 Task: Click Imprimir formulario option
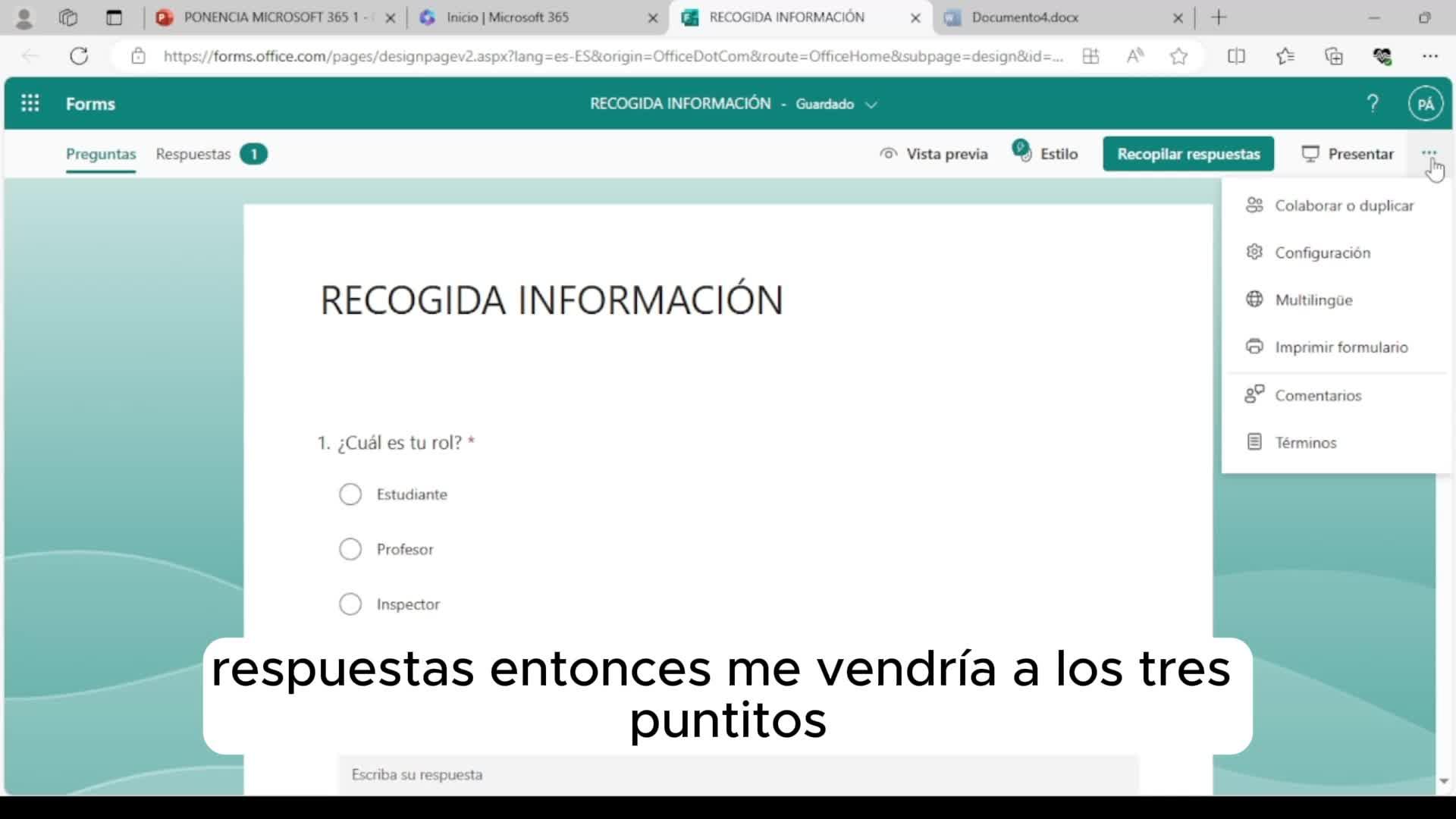(x=1341, y=347)
